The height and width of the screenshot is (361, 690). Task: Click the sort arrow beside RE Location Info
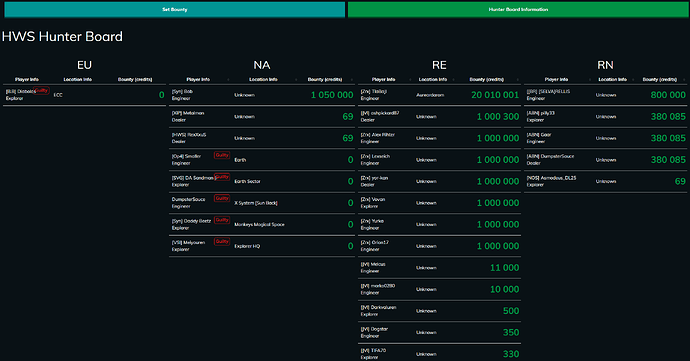[x=455, y=80]
